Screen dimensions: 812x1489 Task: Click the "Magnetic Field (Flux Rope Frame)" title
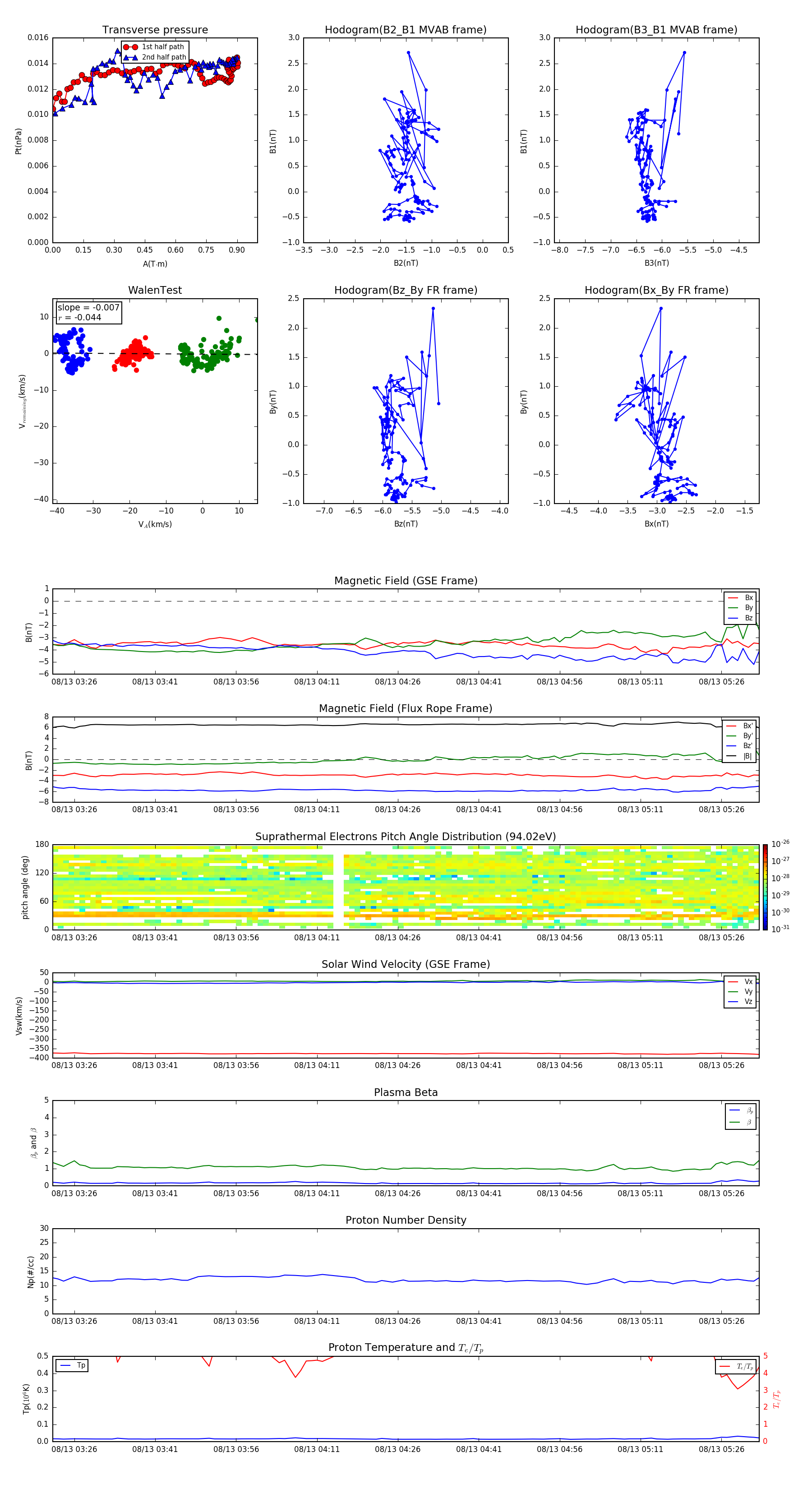pos(406,709)
